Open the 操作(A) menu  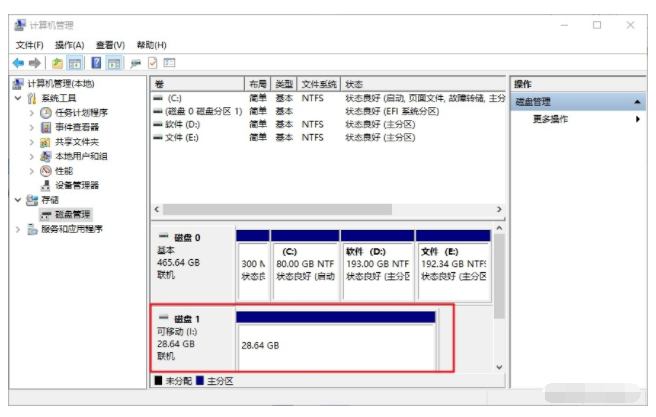pyautogui.click(x=69, y=45)
